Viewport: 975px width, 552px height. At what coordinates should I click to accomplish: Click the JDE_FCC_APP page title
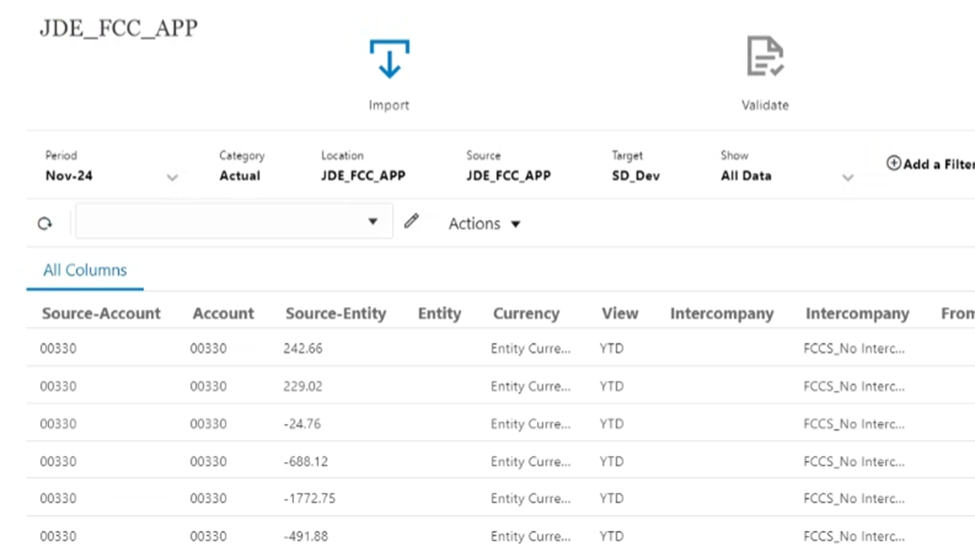(x=119, y=28)
